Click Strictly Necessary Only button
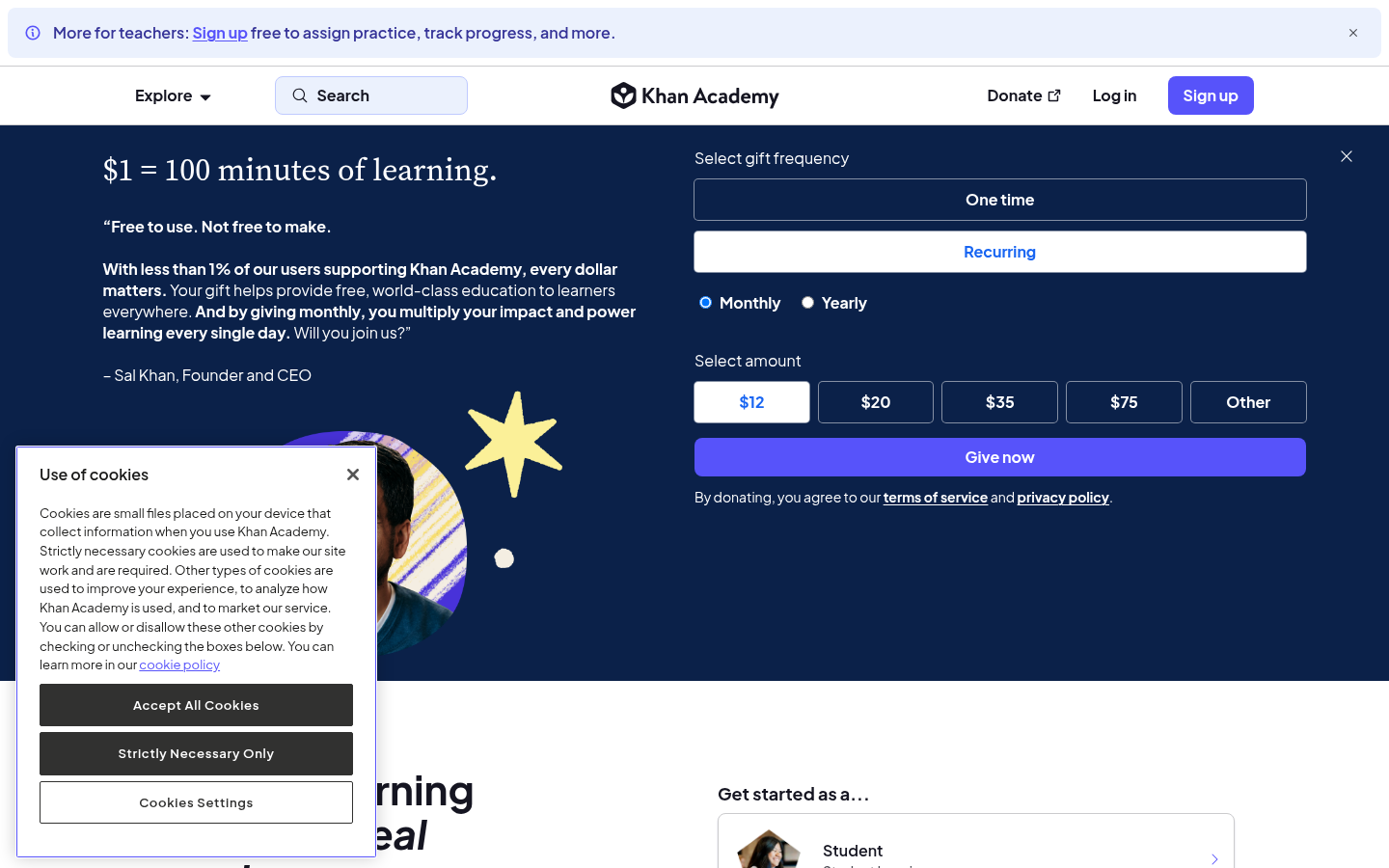Viewport: 1389px width, 868px height. (196, 753)
